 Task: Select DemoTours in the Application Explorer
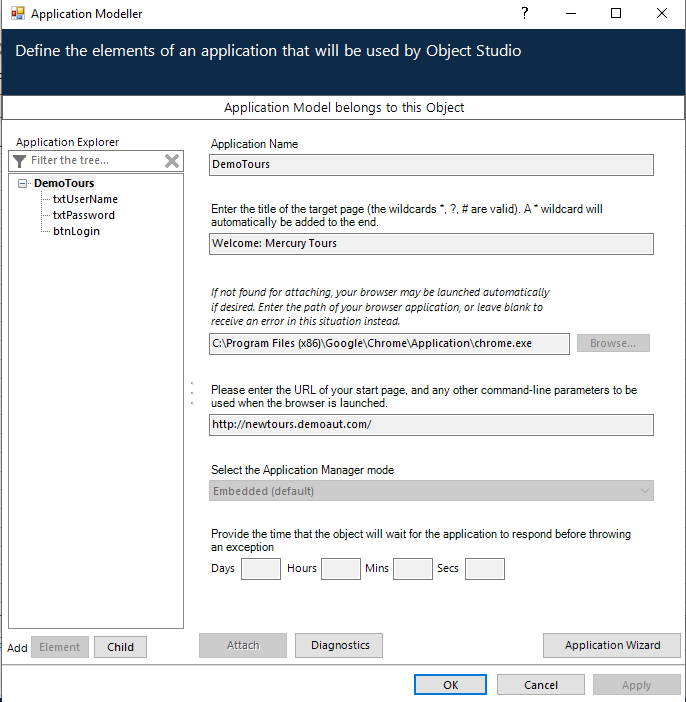pyautogui.click(x=64, y=183)
